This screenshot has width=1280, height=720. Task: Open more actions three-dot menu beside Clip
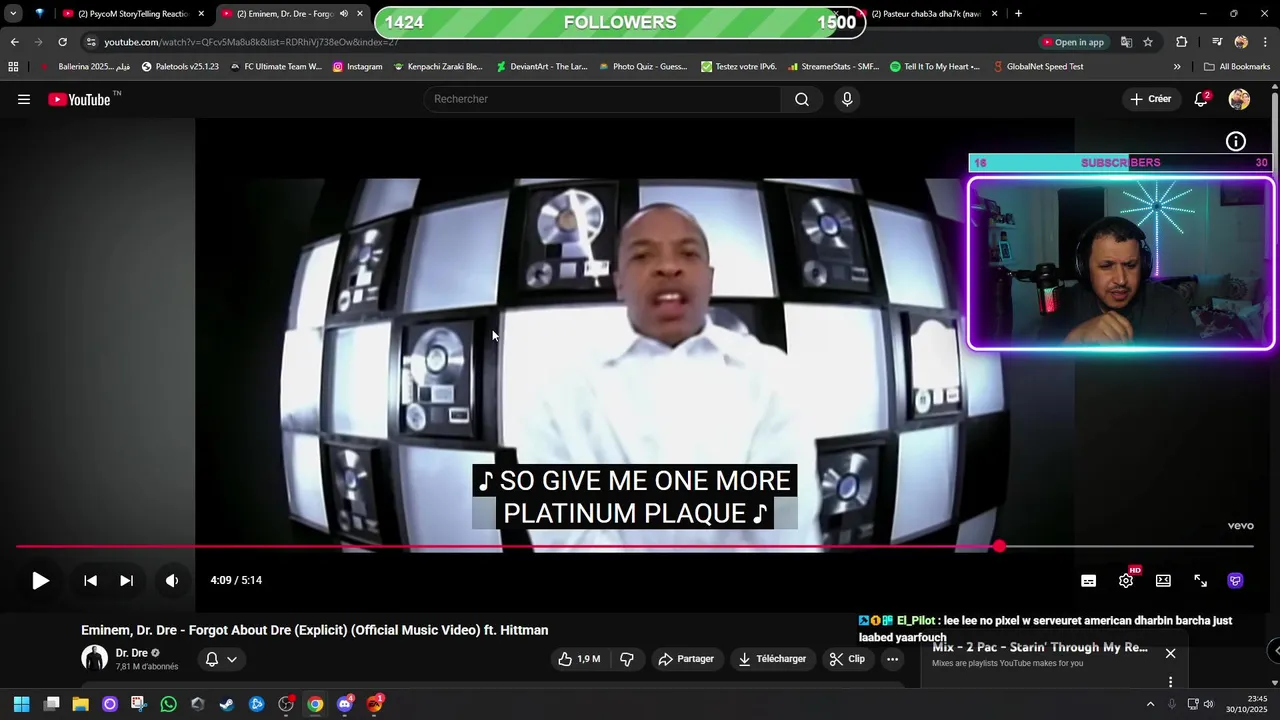[x=892, y=659]
